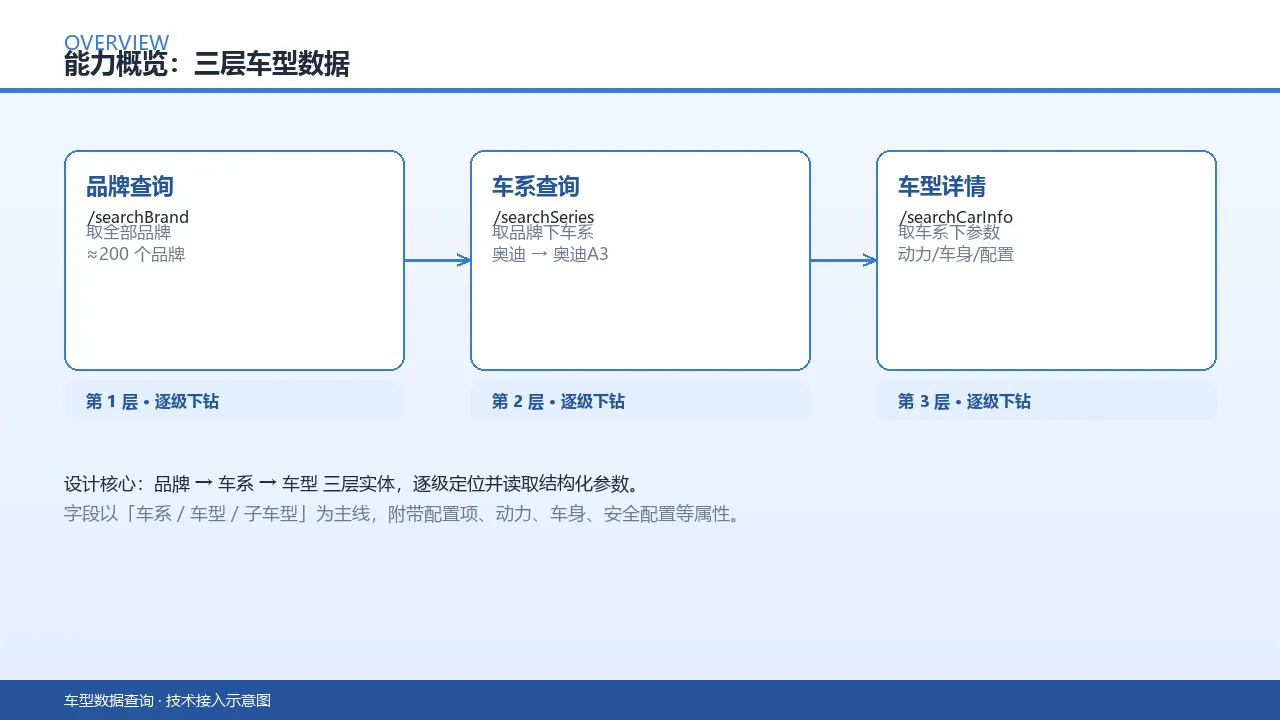
Task: Click the title 能力概览：三层车型数据
Action: pos(207,65)
